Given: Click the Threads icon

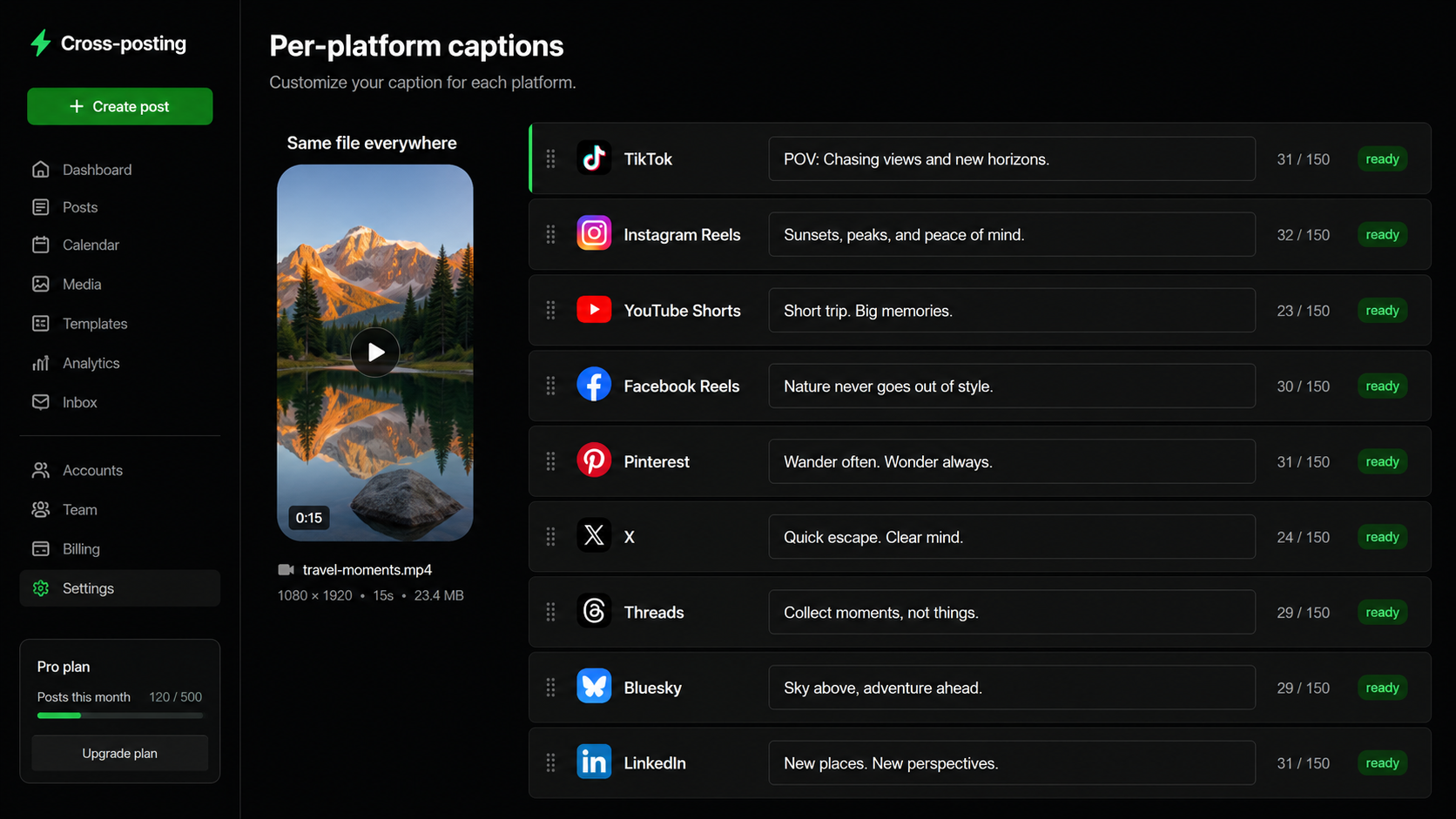Looking at the screenshot, I should pos(594,612).
